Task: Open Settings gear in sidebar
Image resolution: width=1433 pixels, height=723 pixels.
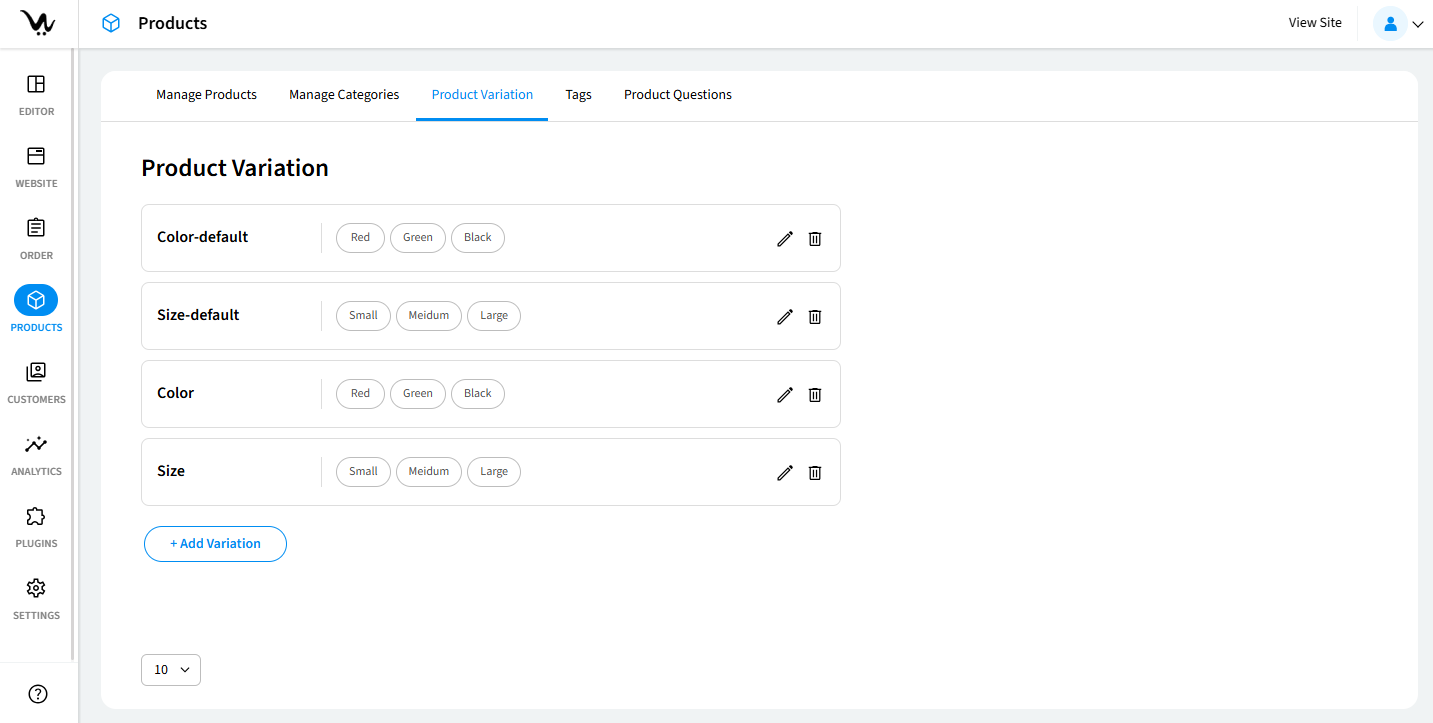Action: 36,589
